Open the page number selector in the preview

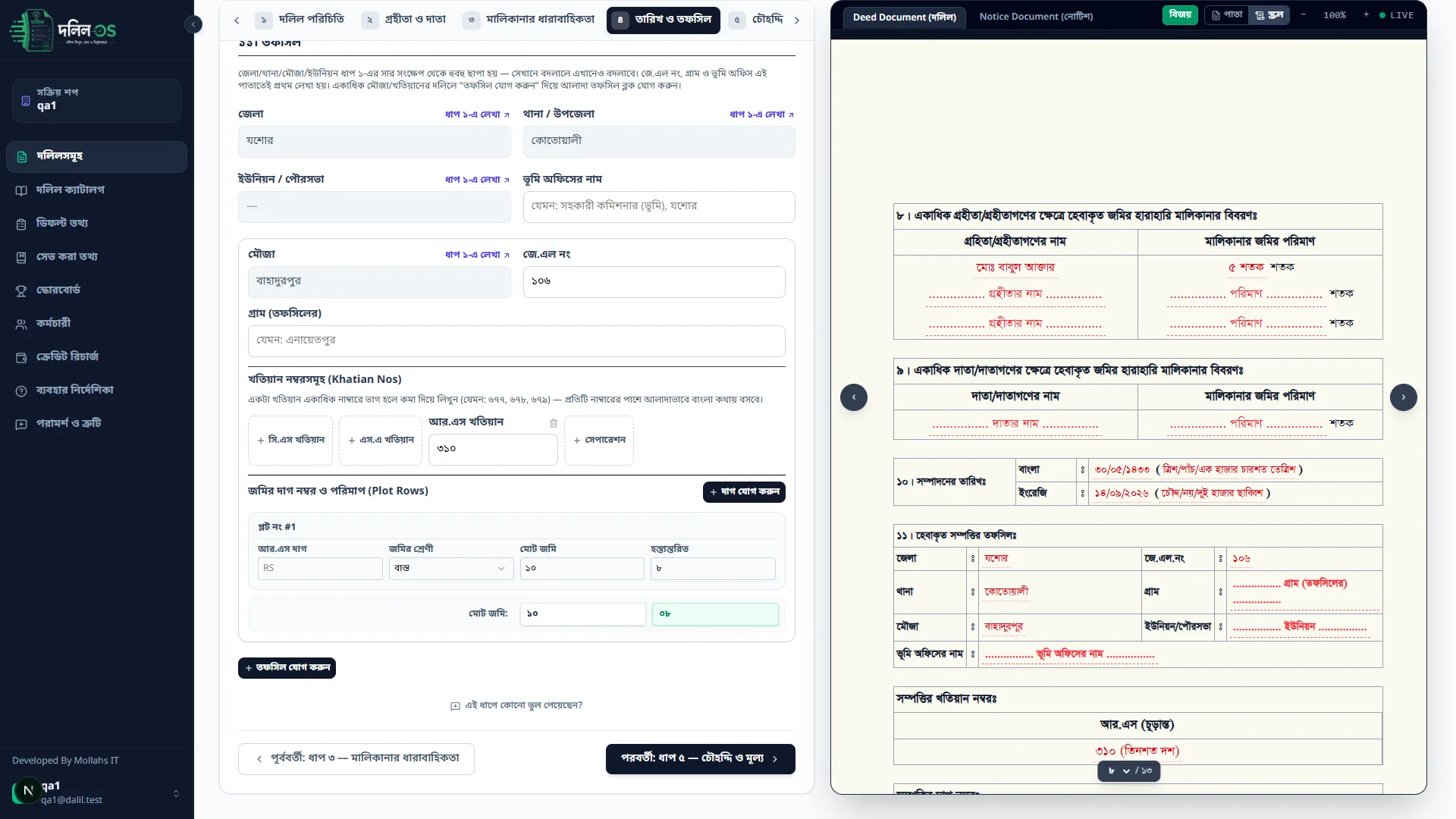pyautogui.click(x=1119, y=771)
